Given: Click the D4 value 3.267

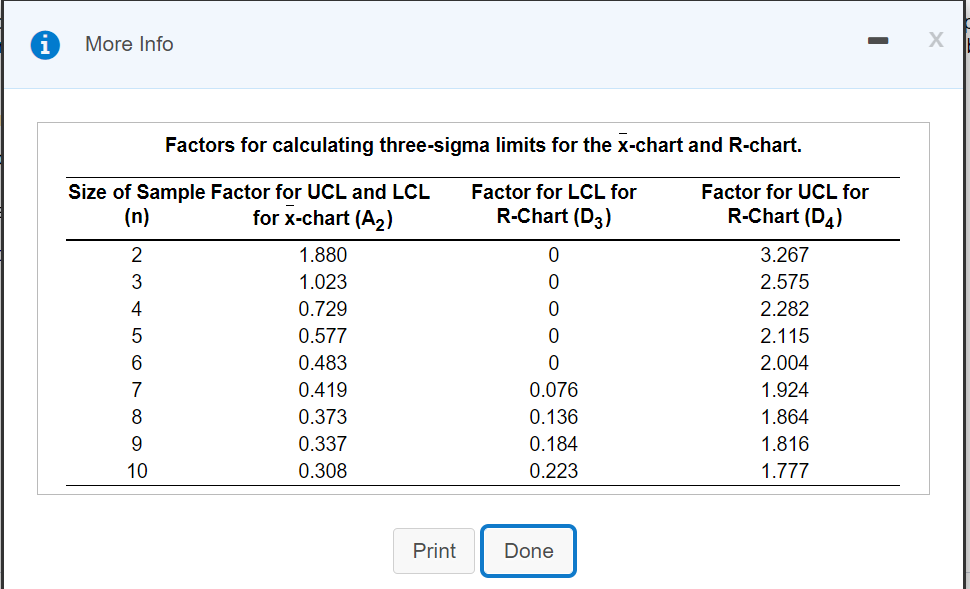Looking at the screenshot, I should (784, 255).
